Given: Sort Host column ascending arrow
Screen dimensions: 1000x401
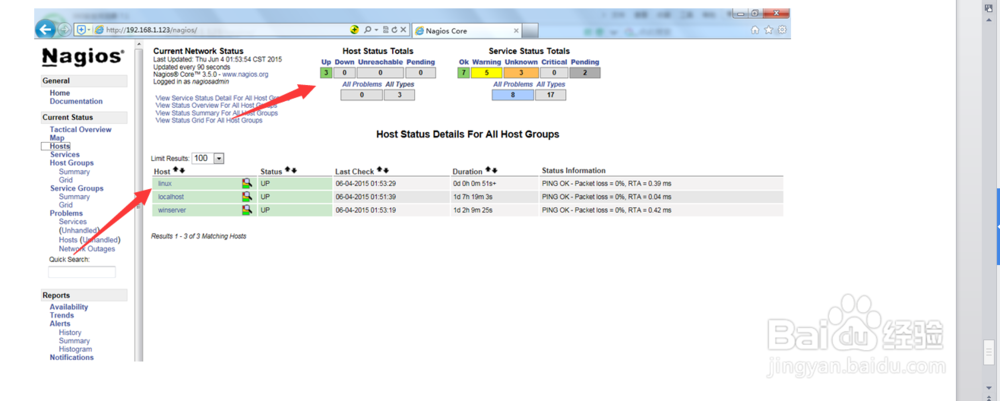Looking at the screenshot, I should point(175,170).
